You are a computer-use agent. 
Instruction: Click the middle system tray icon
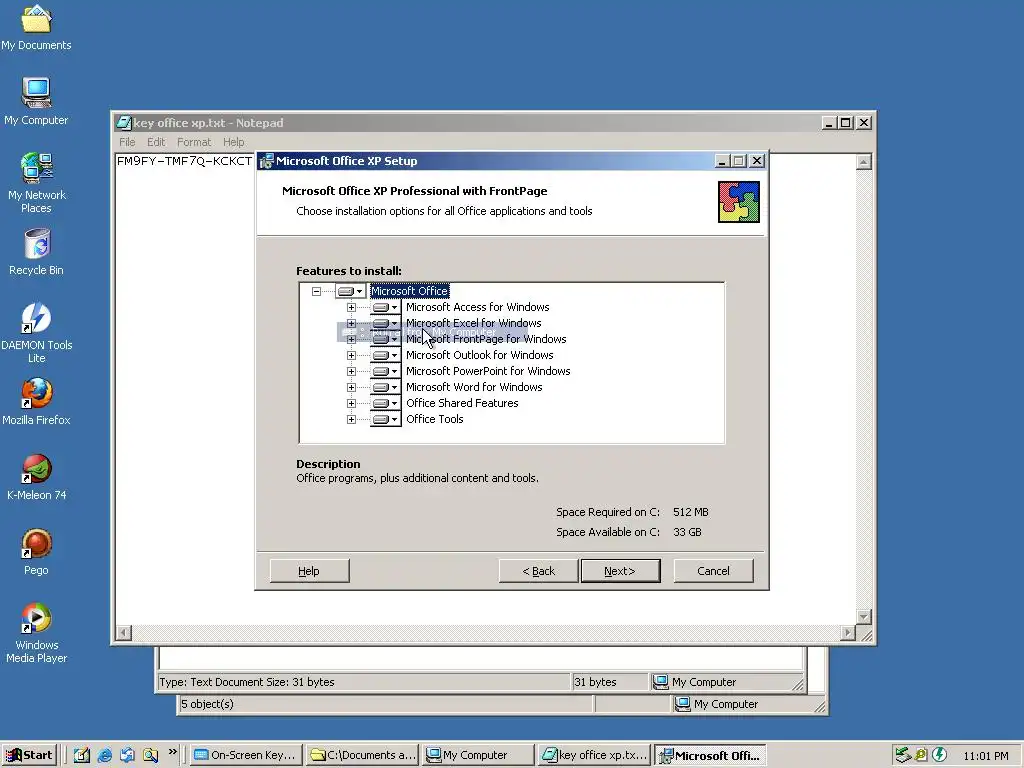tap(921, 755)
